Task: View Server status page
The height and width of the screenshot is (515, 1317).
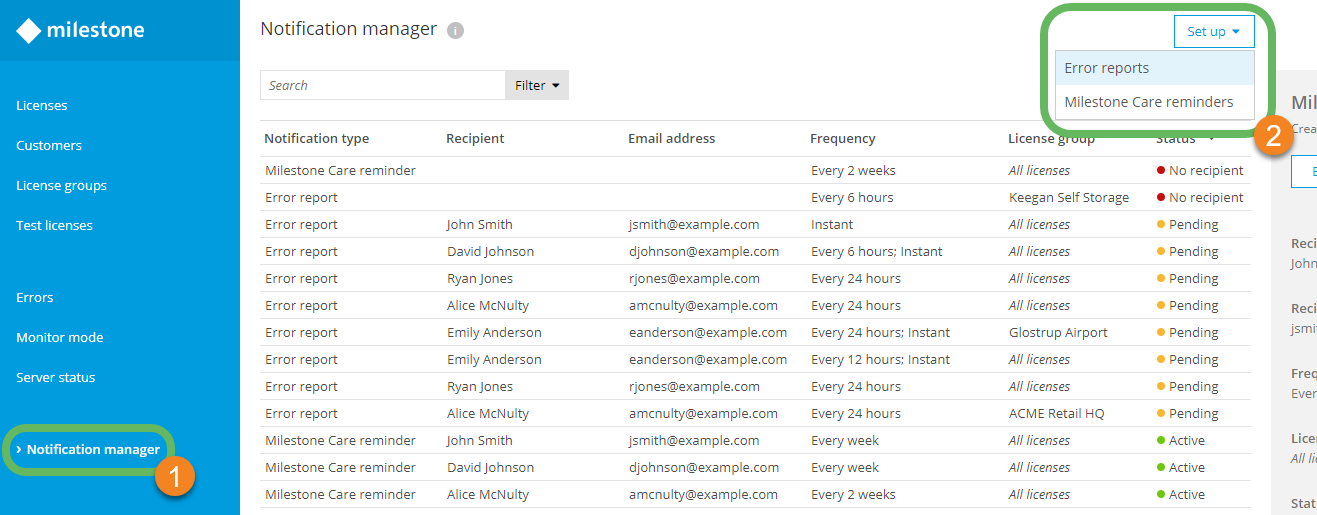Action: click(x=56, y=378)
